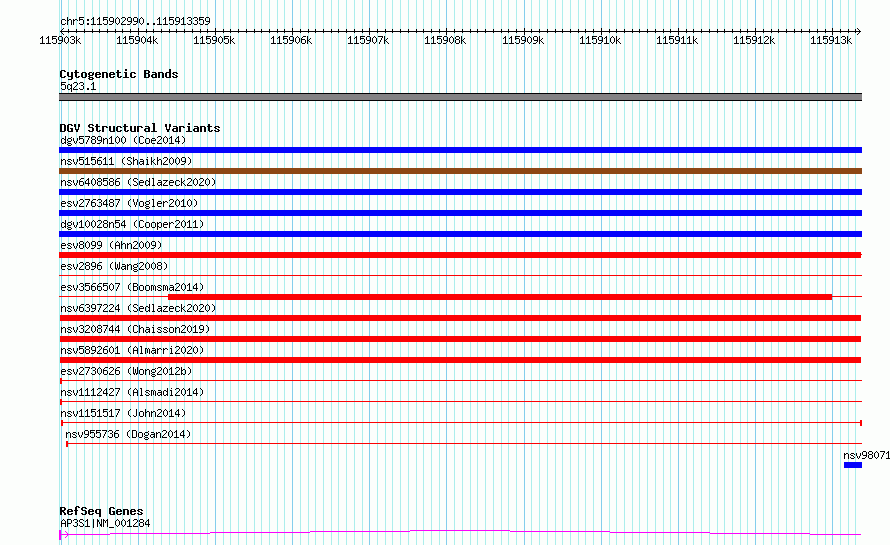
Task: Select the nsv3208744 (Chaisson2019) red bar
Action: pos(460,339)
